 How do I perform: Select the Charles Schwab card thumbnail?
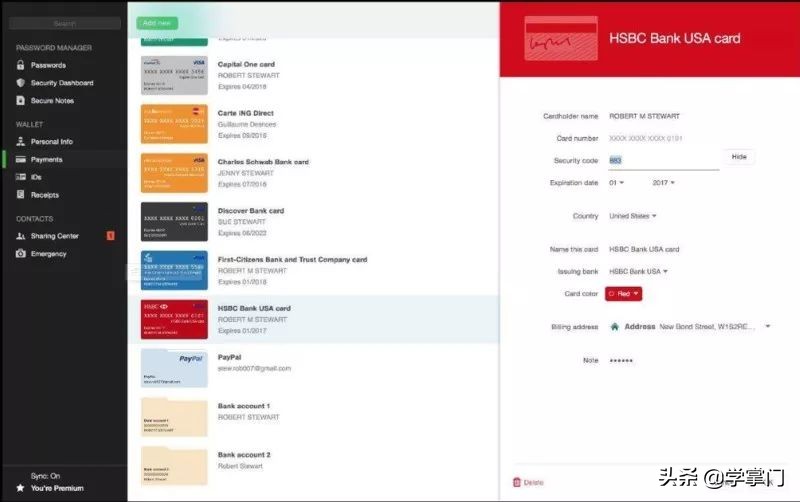[x=174, y=173]
